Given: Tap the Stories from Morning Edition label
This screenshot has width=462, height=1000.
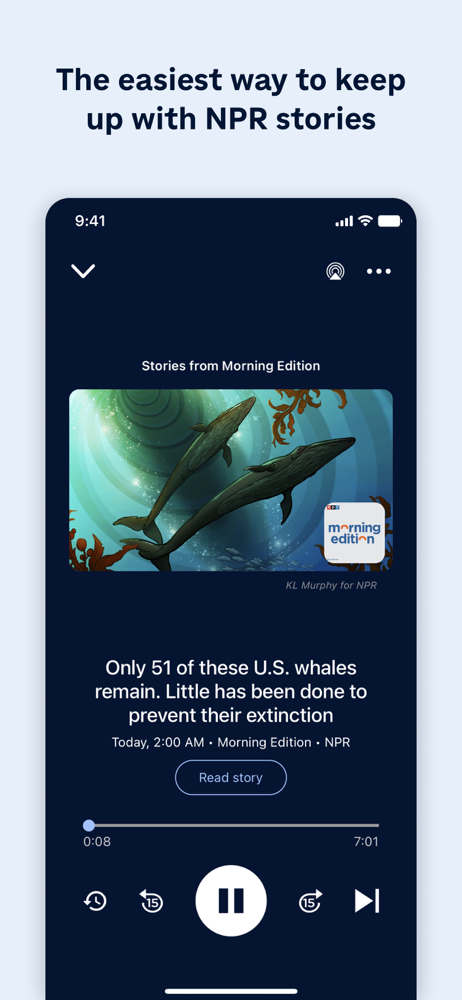Looking at the screenshot, I should pos(231,366).
